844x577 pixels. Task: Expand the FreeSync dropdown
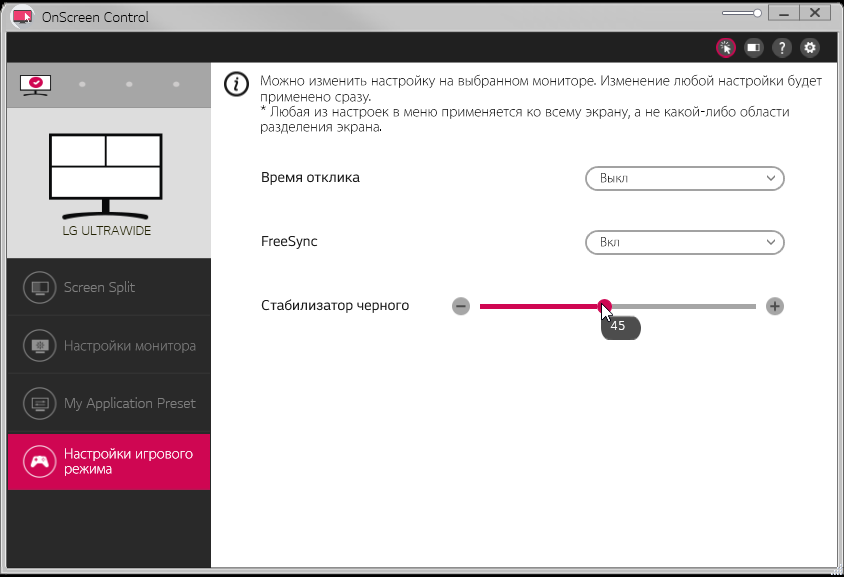point(685,242)
